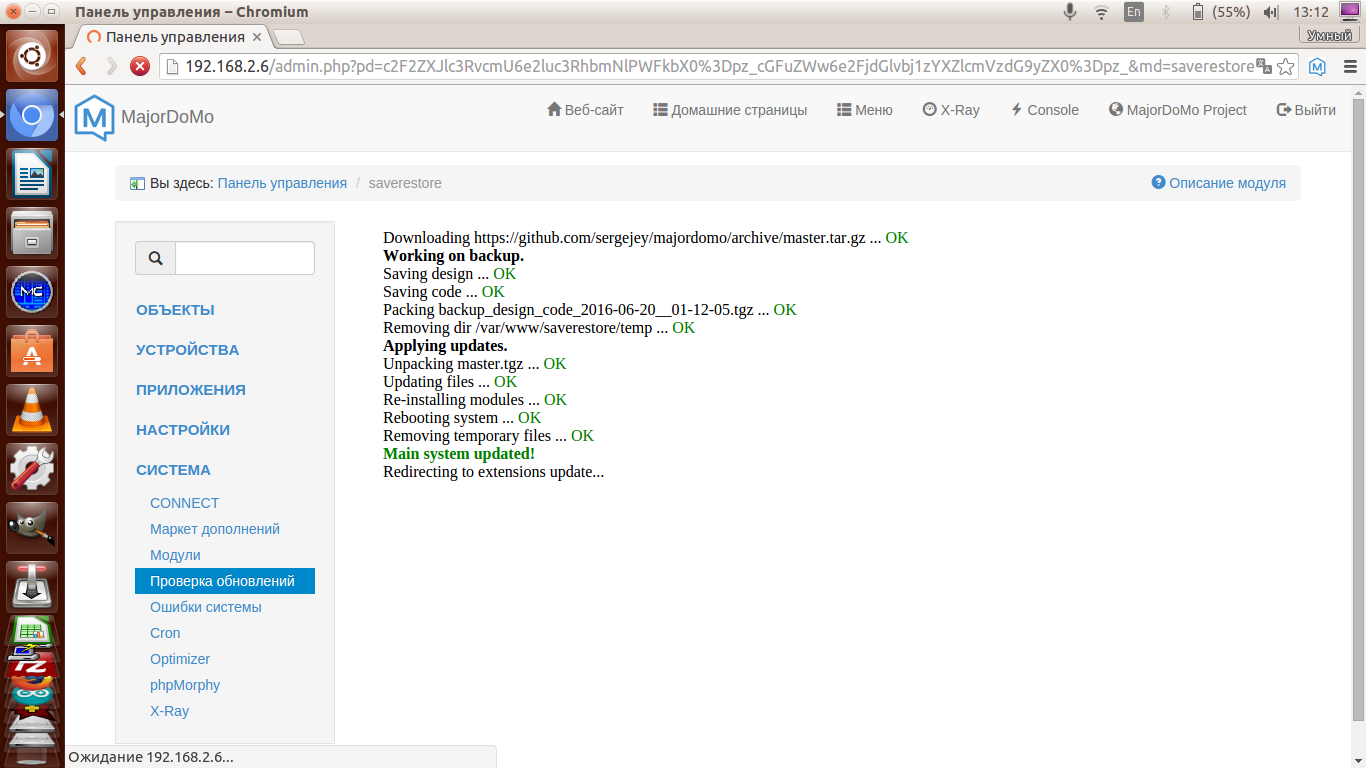Image resolution: width=1366 pixels, height=768 pixels.
Task: Open Домашние страницы menu item
Action: click(x=730, y=110)
